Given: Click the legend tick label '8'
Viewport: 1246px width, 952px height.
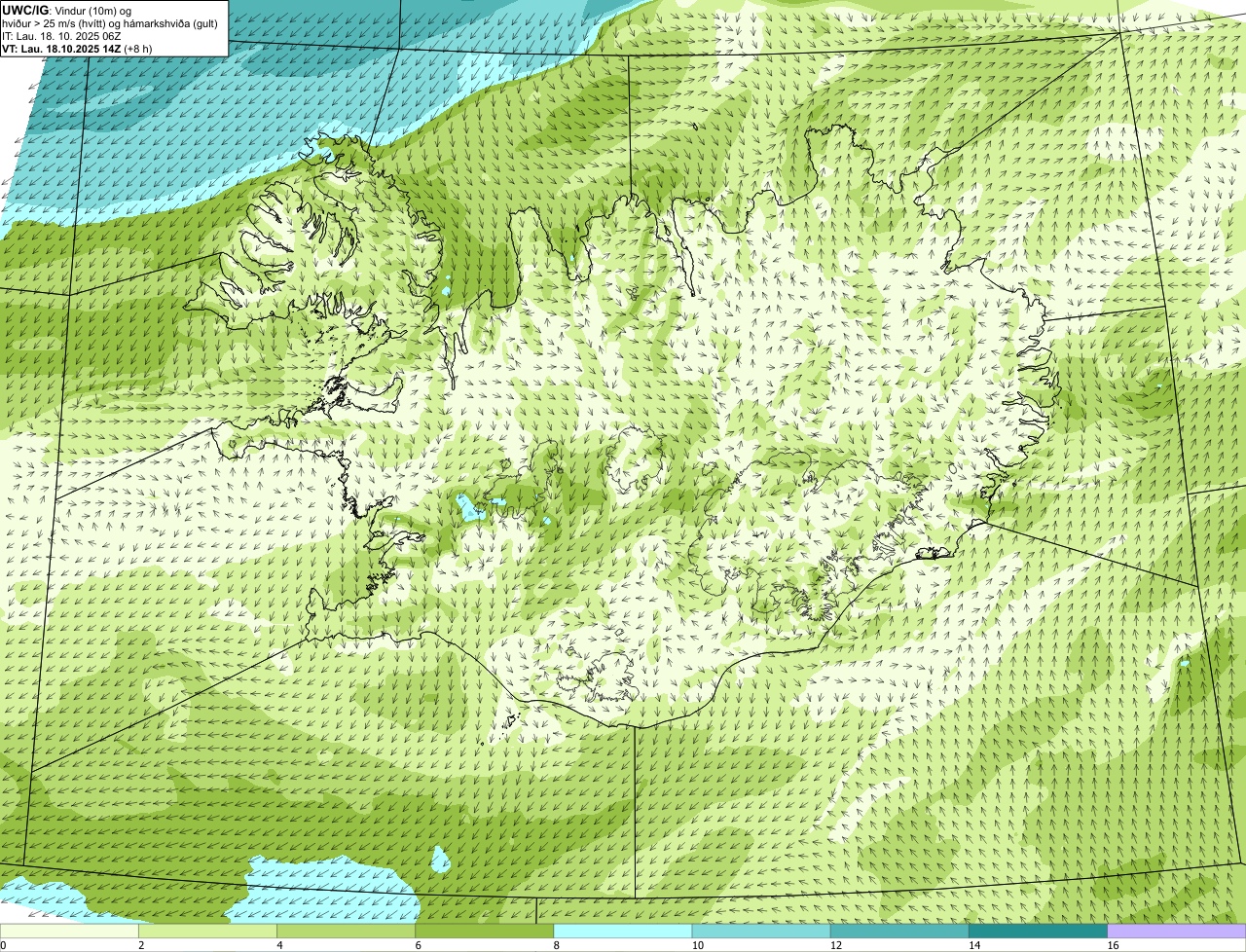Looking at the screenshot, I should (x=557, y=945).
